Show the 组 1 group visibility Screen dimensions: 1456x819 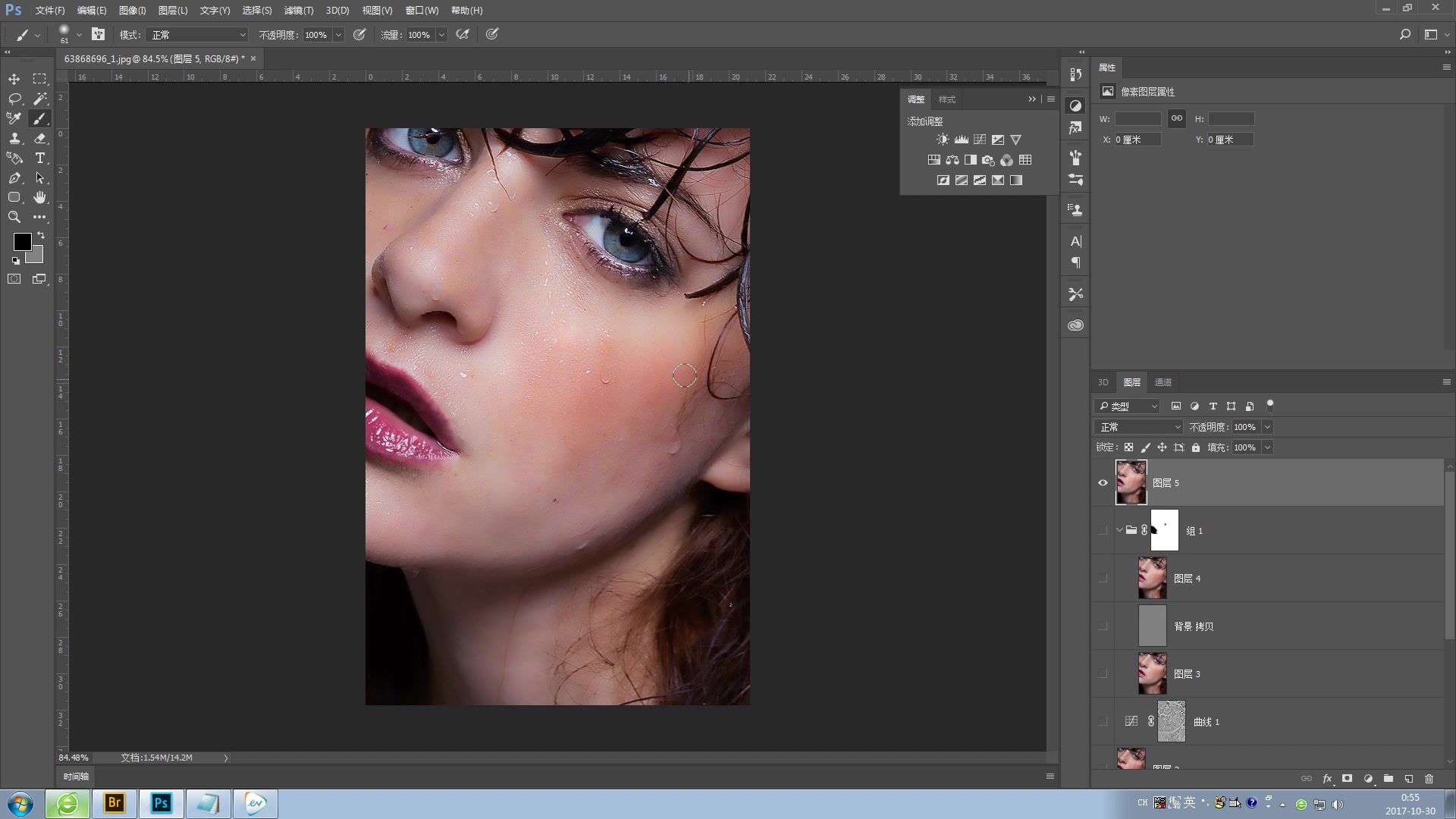tap(1103, 531)
